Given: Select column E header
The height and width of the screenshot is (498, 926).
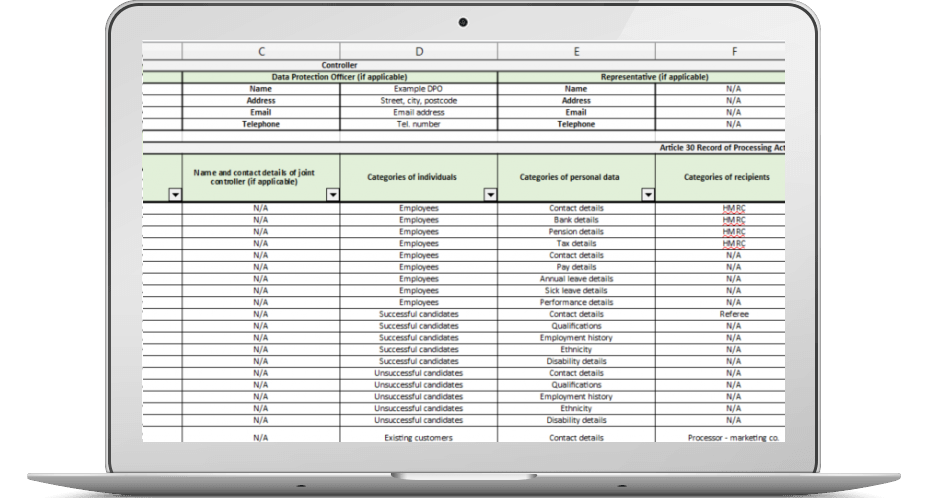Looking at the screenshot, I should click(576, 51).
